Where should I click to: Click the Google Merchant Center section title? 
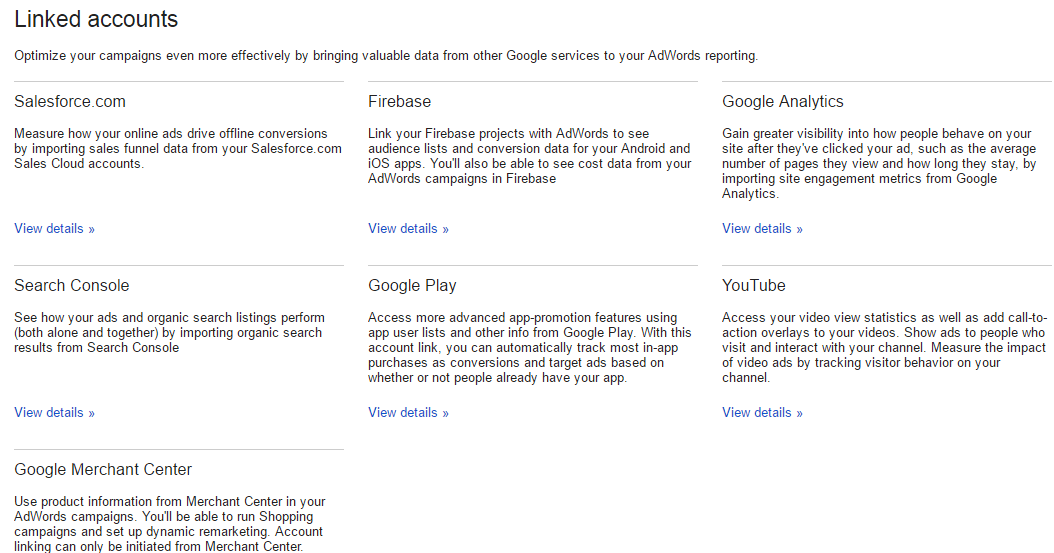point(103,470)
